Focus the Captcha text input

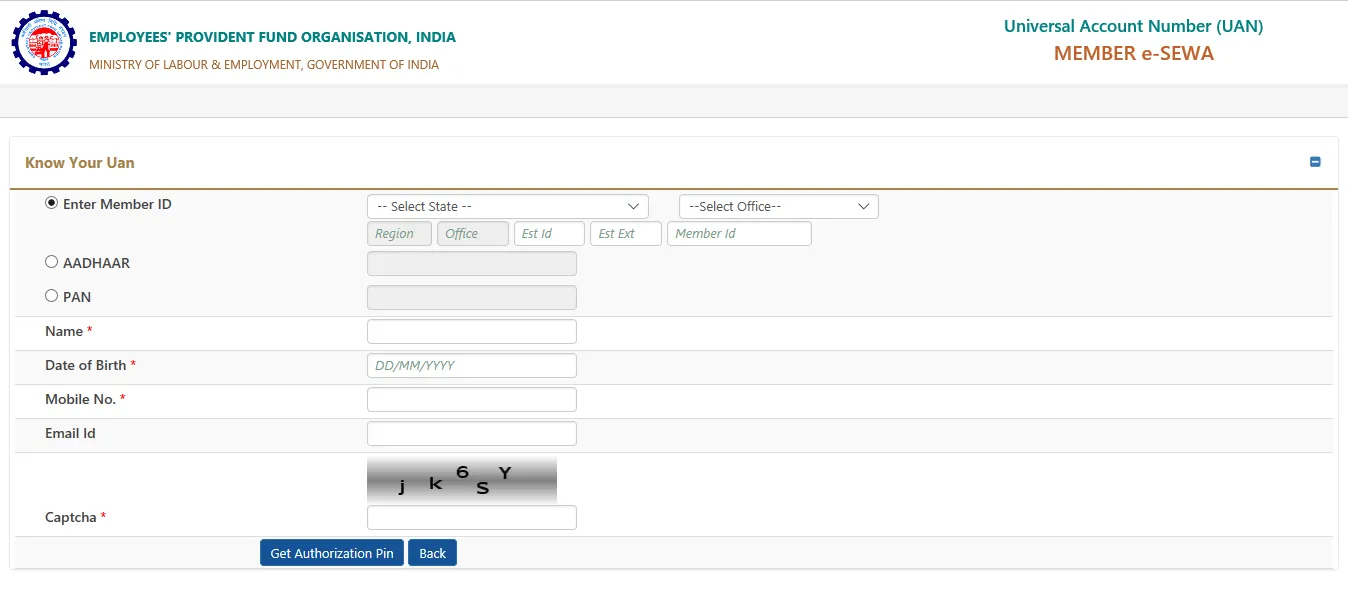click(472, 518)
